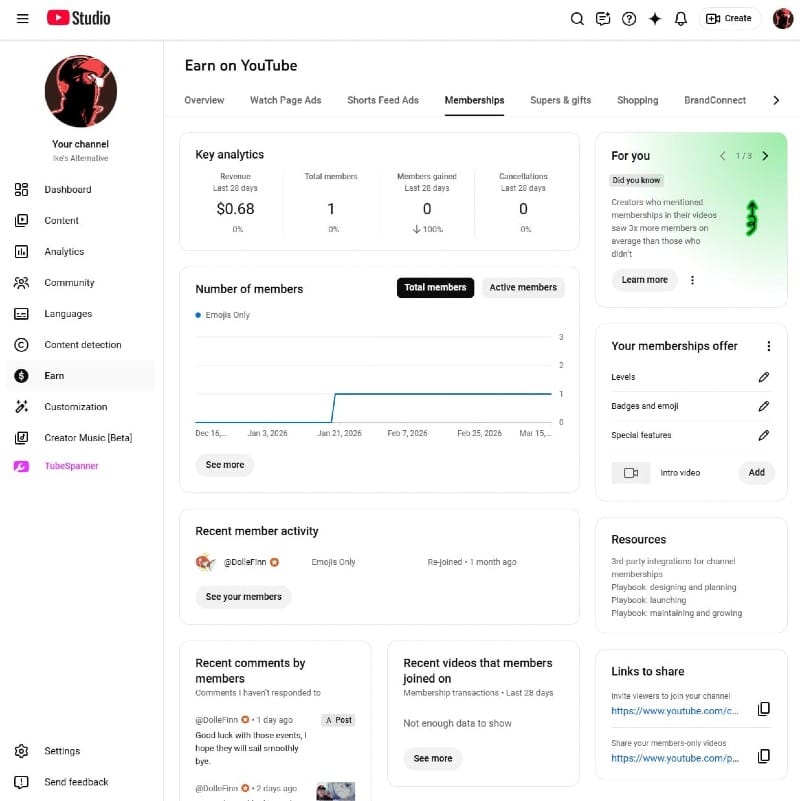Edit Special features with pencil icon

[x=764, y=435]
